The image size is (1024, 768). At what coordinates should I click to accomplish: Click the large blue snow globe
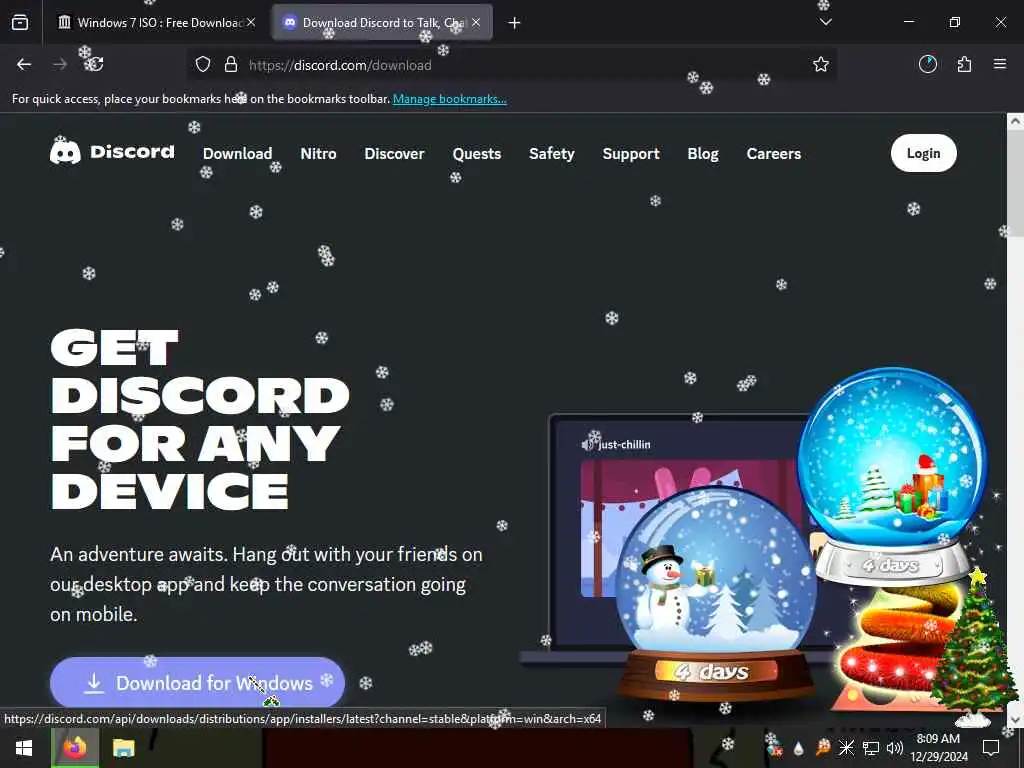[891, 475]
